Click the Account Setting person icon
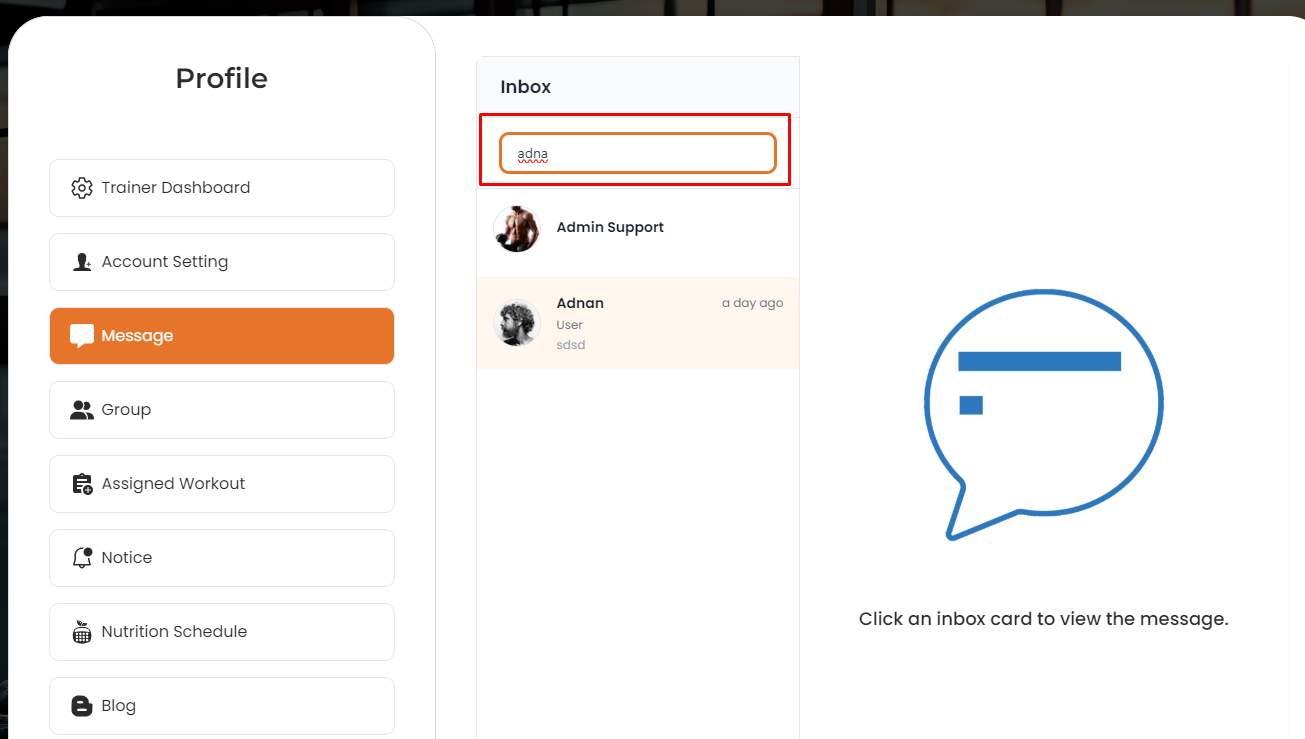This screenshot has width=1305, height=739. [82, 262]
